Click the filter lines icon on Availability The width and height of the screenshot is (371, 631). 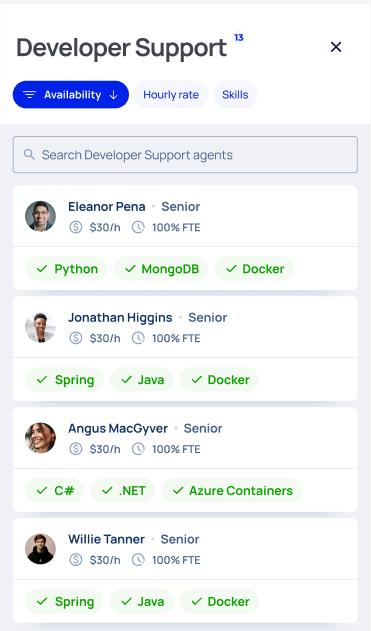(29, 95)
